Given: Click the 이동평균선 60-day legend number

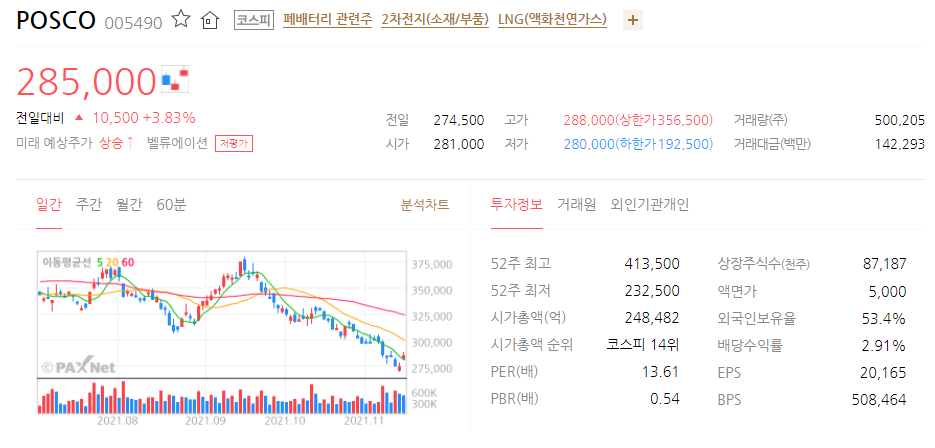Looking at the screenshot, I should pyautogui.click(x=128, y=261).
